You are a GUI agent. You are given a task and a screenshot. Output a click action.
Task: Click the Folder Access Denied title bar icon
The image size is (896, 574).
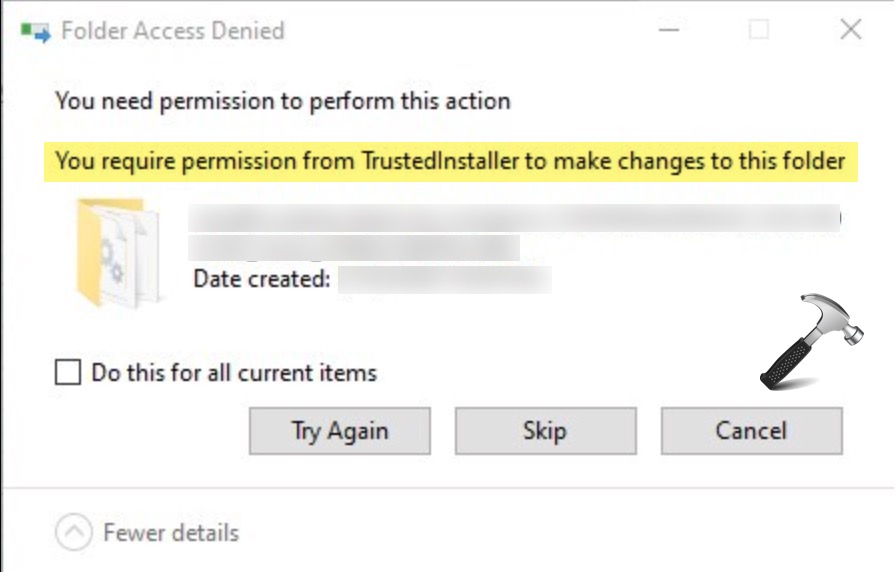coord(34,31)
